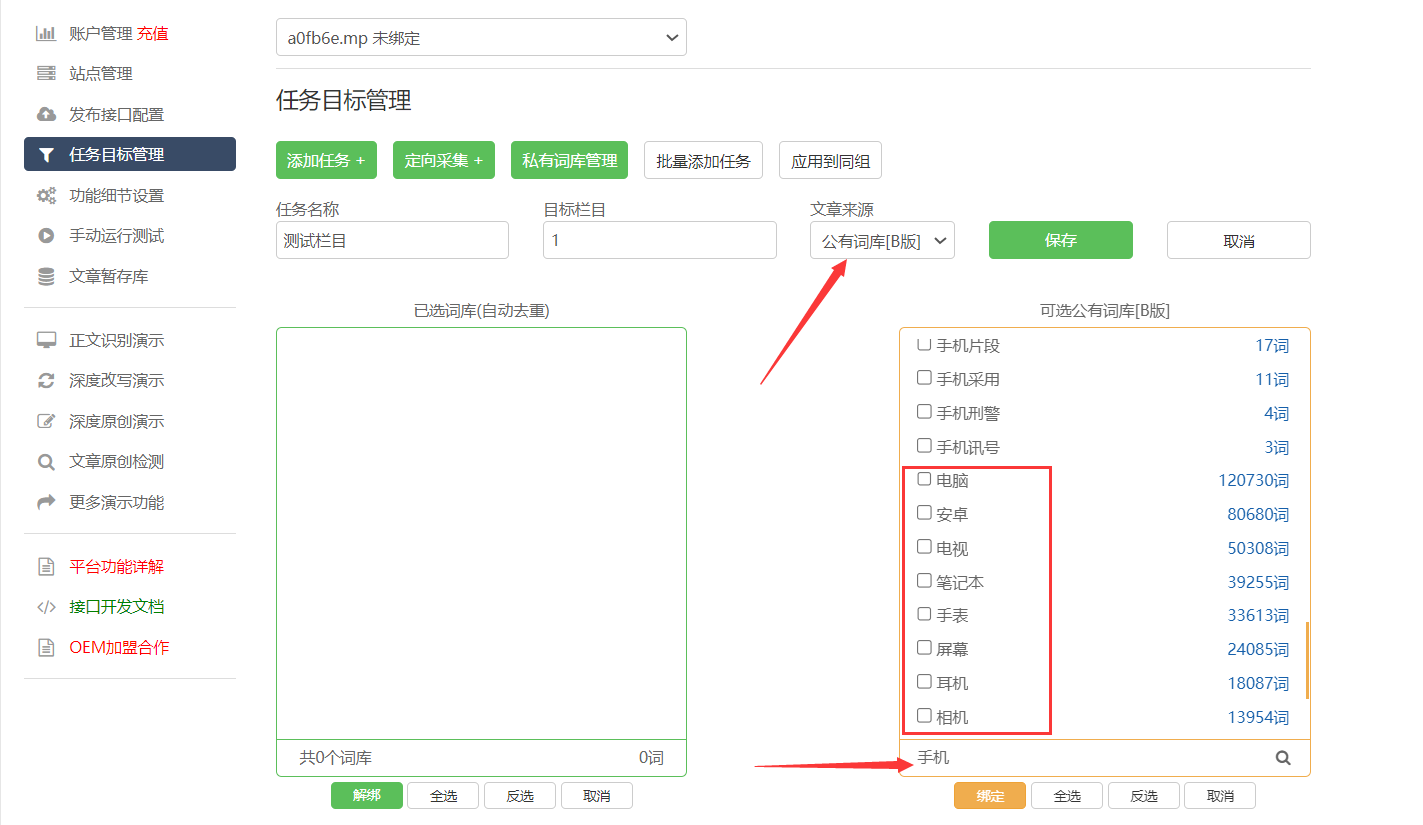The width and height of the screenshot is (1423, 825).
Task: Click the refresh icon beside 深度改写演示
Action: (46, 381)
